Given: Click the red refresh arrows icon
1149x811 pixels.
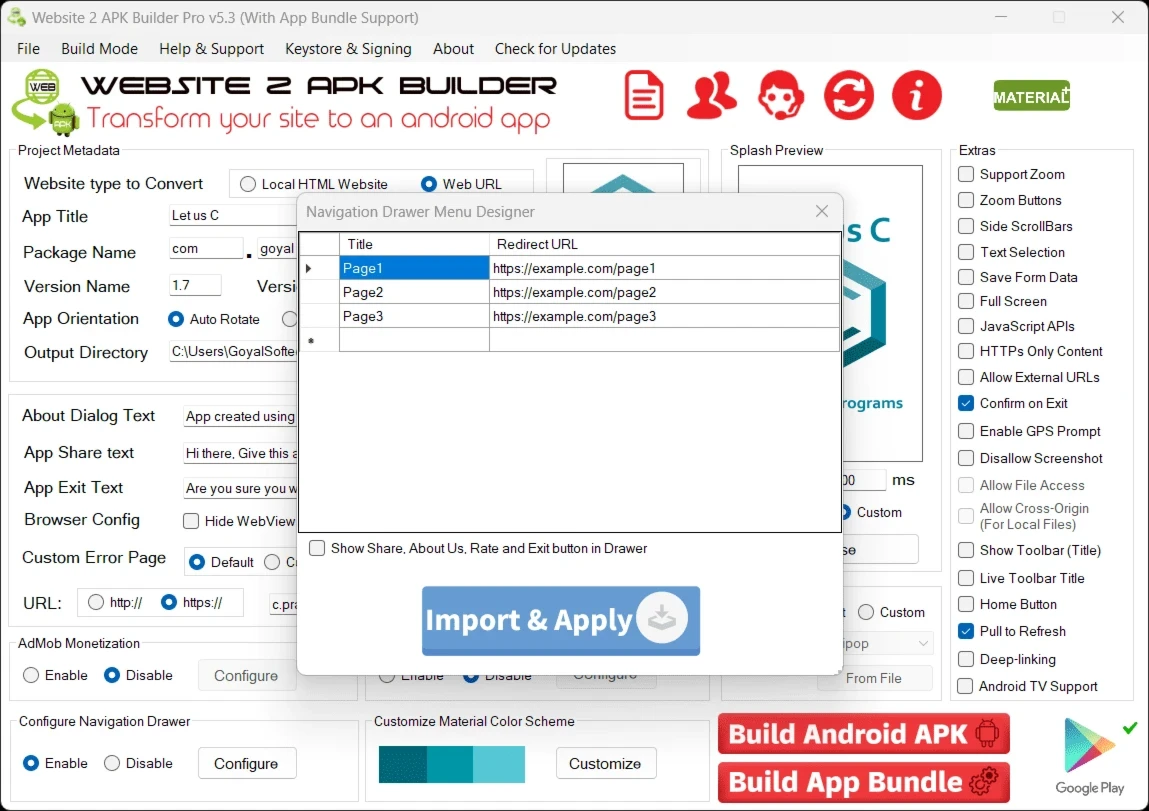Looking at the screenshot, I should [x=849, y=95].
